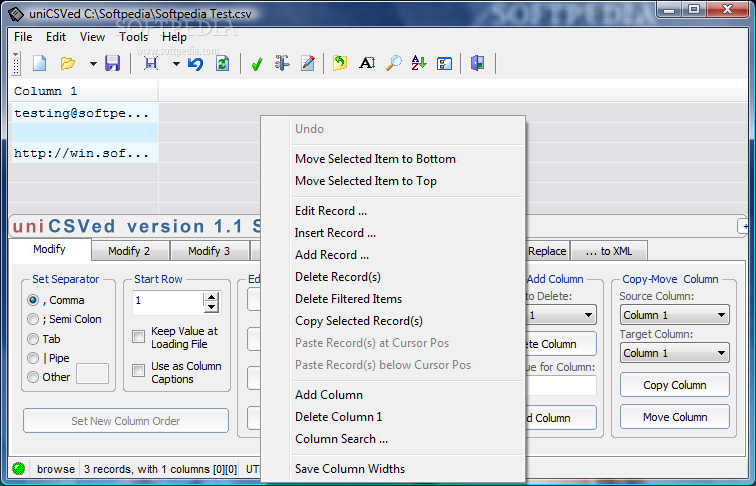756x486 pixels.
Task: Click the green status indicator light
Action: click(x=19, y=468)
